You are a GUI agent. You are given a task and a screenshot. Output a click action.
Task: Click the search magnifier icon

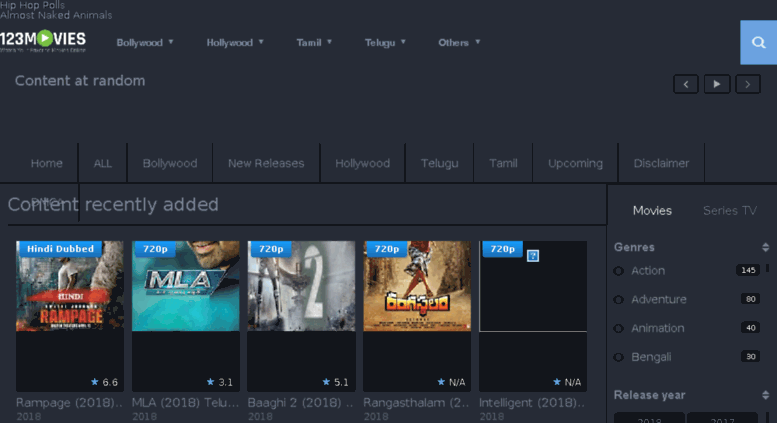(758, 43)
